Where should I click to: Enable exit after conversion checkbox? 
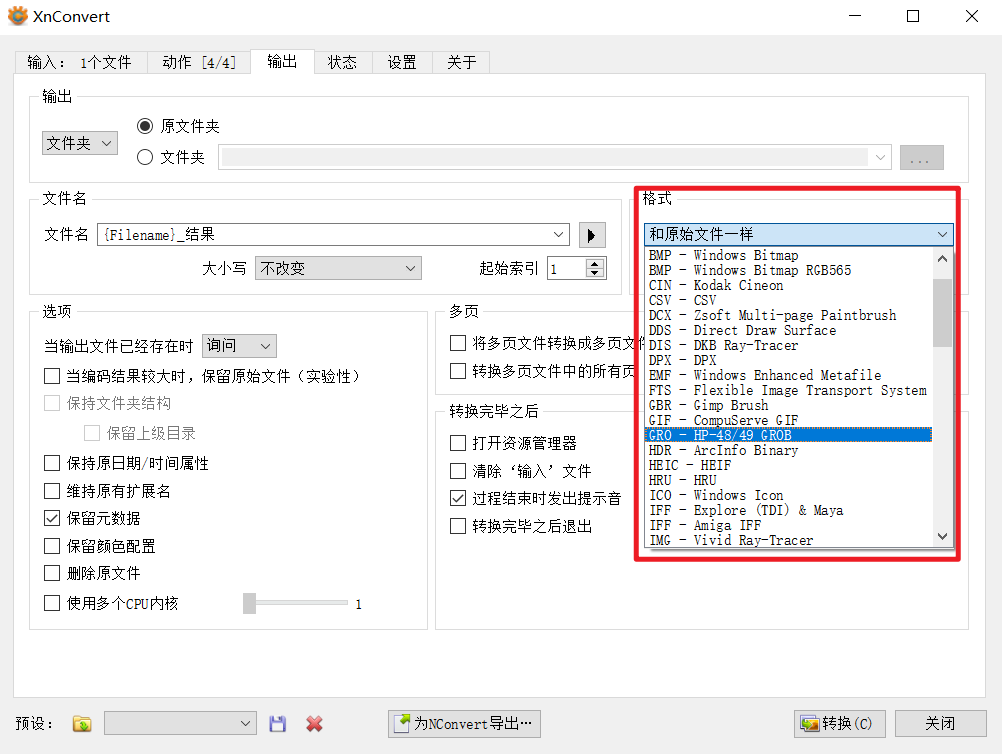458,526
